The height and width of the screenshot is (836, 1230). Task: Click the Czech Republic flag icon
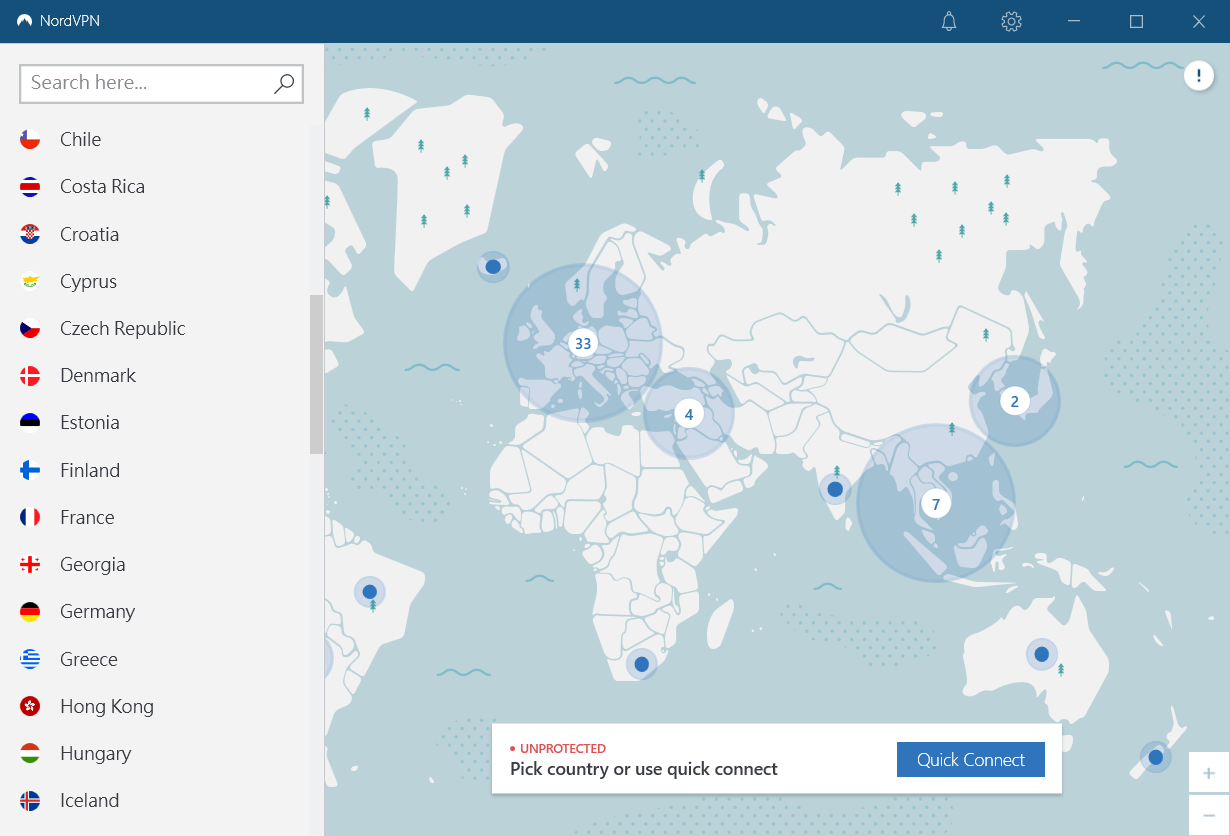[30, 328]
